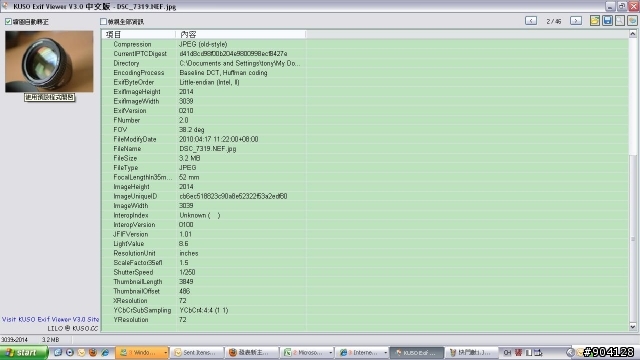This screenshot has height=360, width=640.
Task: Select the YCbCrSubSampling row
Action: pos(365,310)
